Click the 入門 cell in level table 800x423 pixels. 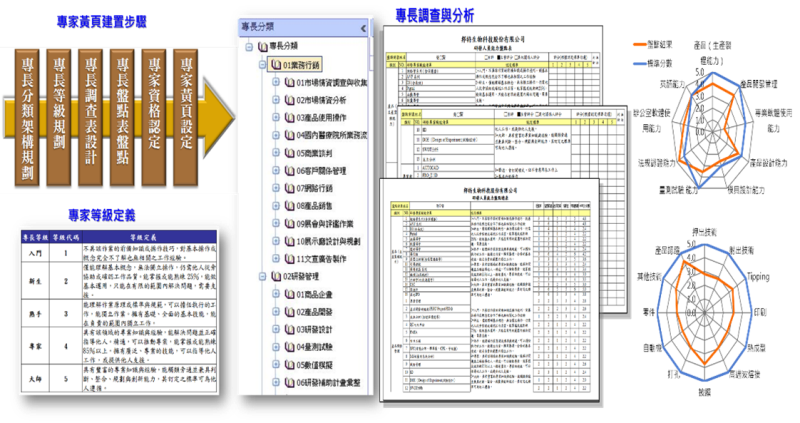click(35, 253)
